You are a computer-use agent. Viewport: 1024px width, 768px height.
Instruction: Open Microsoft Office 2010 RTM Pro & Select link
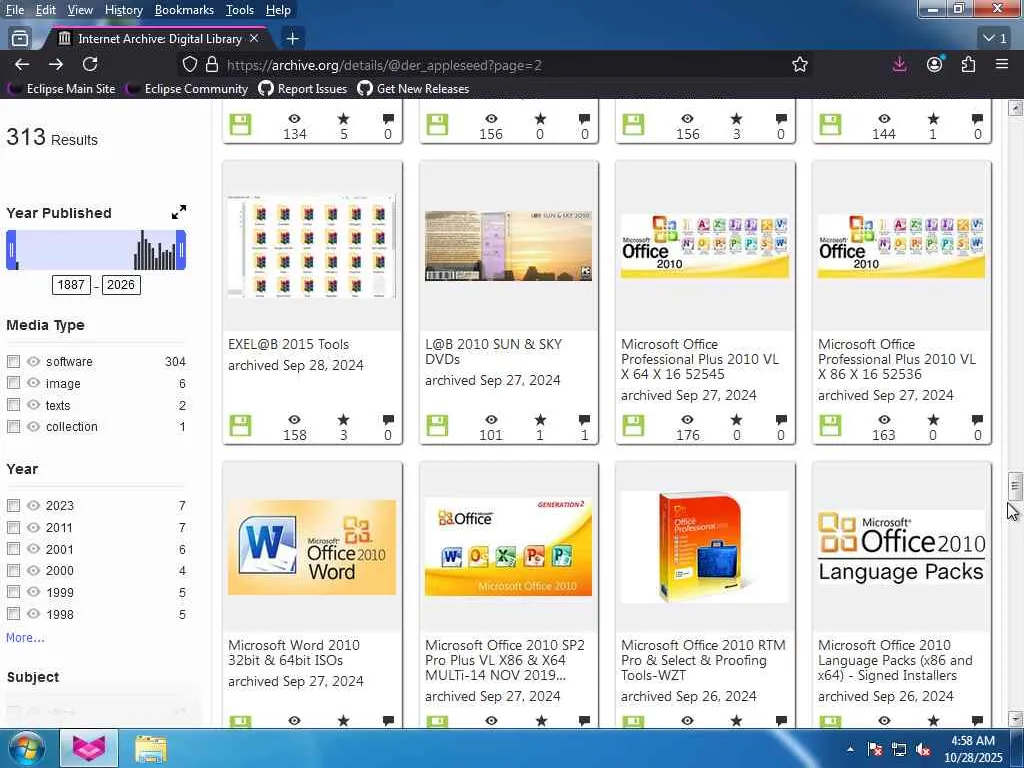tap(703, 660)
